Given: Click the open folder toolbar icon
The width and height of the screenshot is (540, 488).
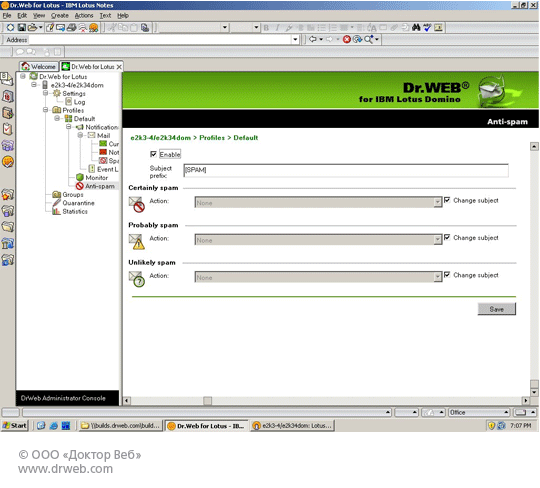Looking at the screenshot, I should pyautogui.click(x=33, y=28).
